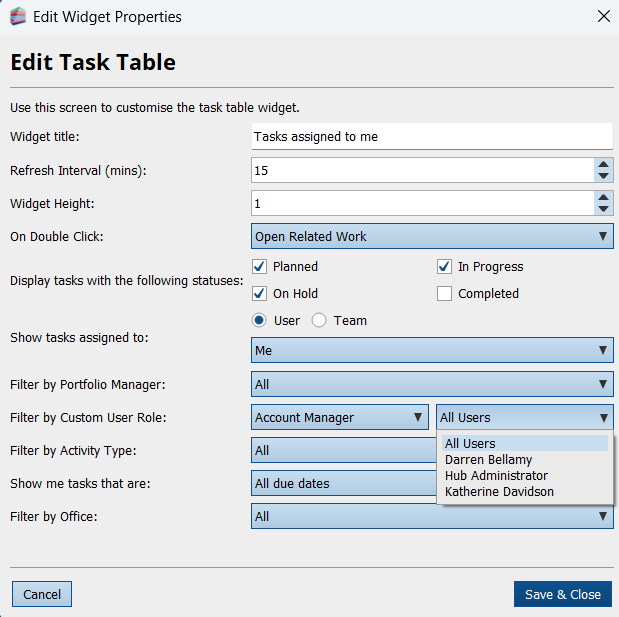Click the app icon in title bar
The width and height of the screenshot is (619, 617).
(x=17, y=16)
